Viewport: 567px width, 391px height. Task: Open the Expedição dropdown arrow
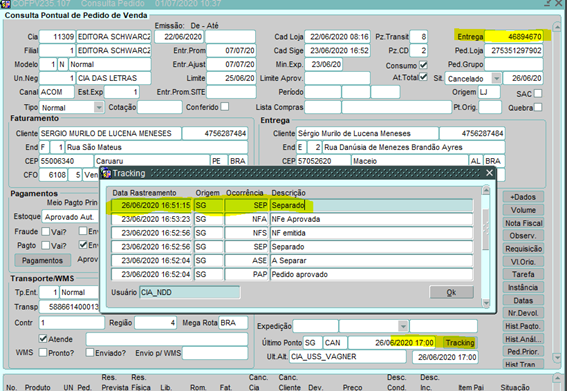click(403, 326)
